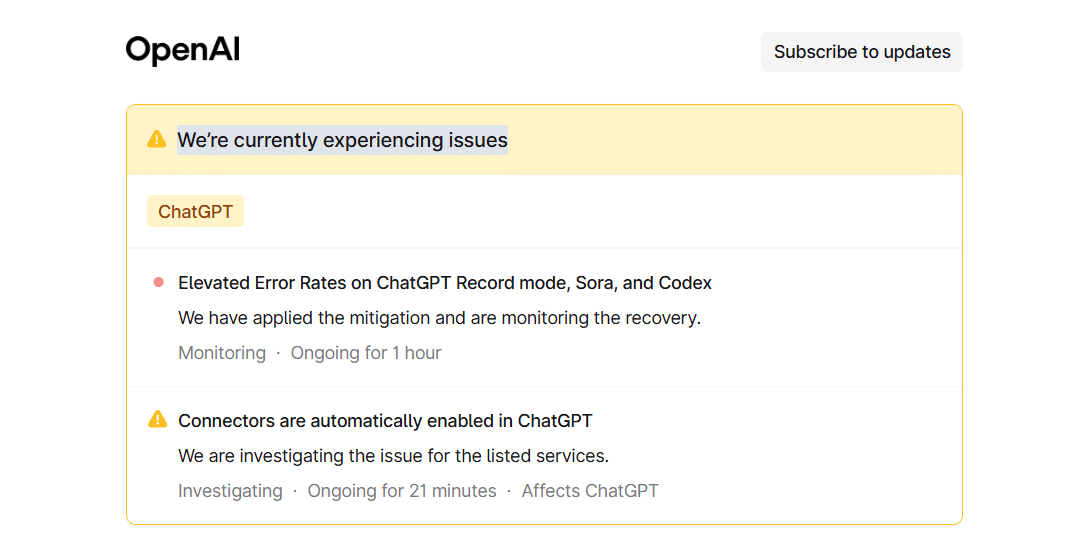Select the ChatGPT component tag

tap(195, 212)
